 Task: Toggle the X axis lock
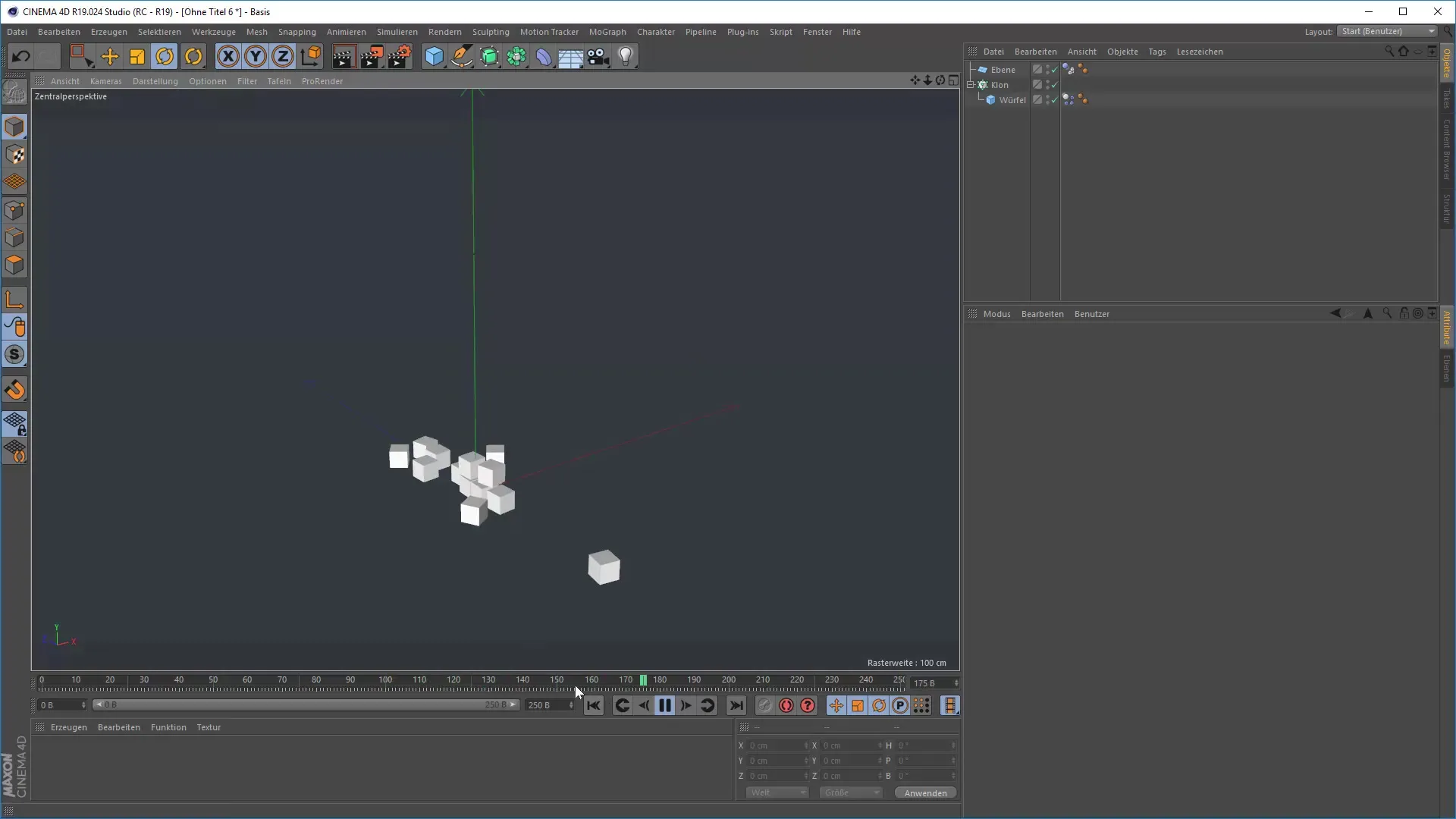click(227, 56)
